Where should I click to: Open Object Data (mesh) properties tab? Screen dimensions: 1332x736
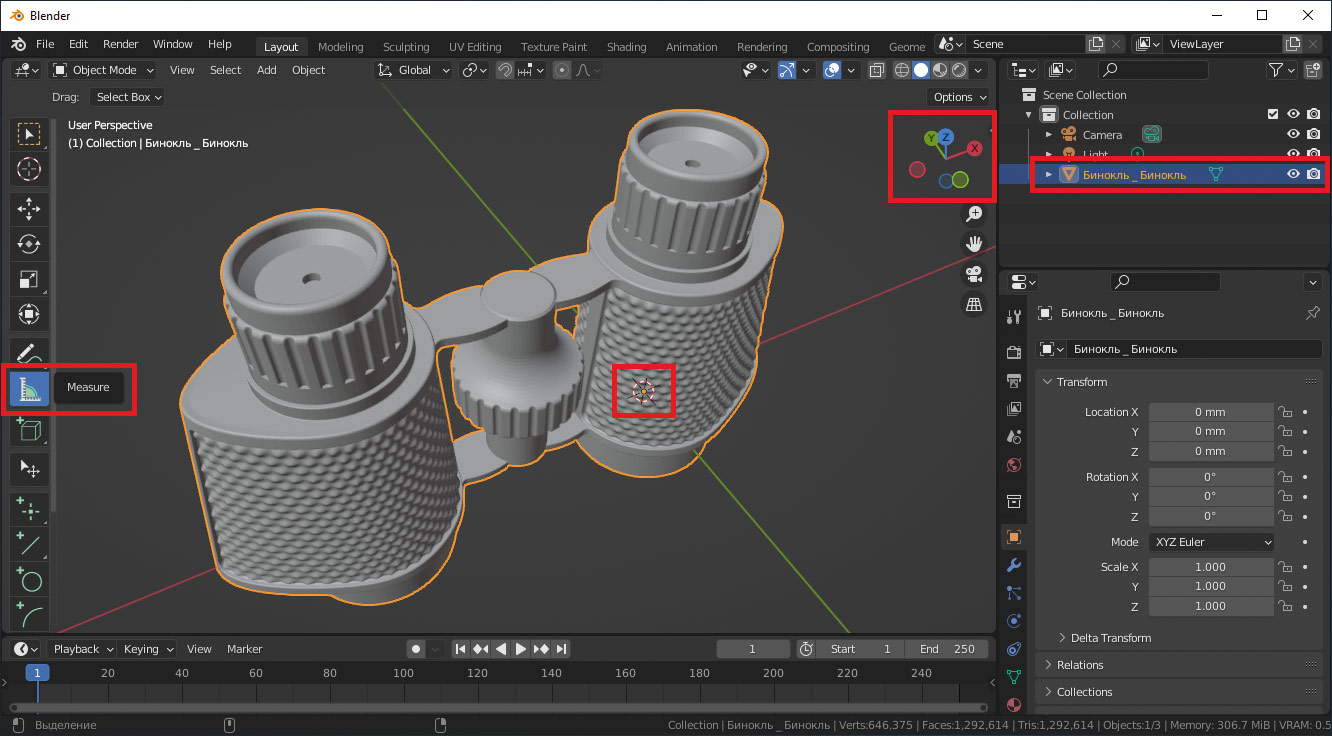coord(1014,677)
